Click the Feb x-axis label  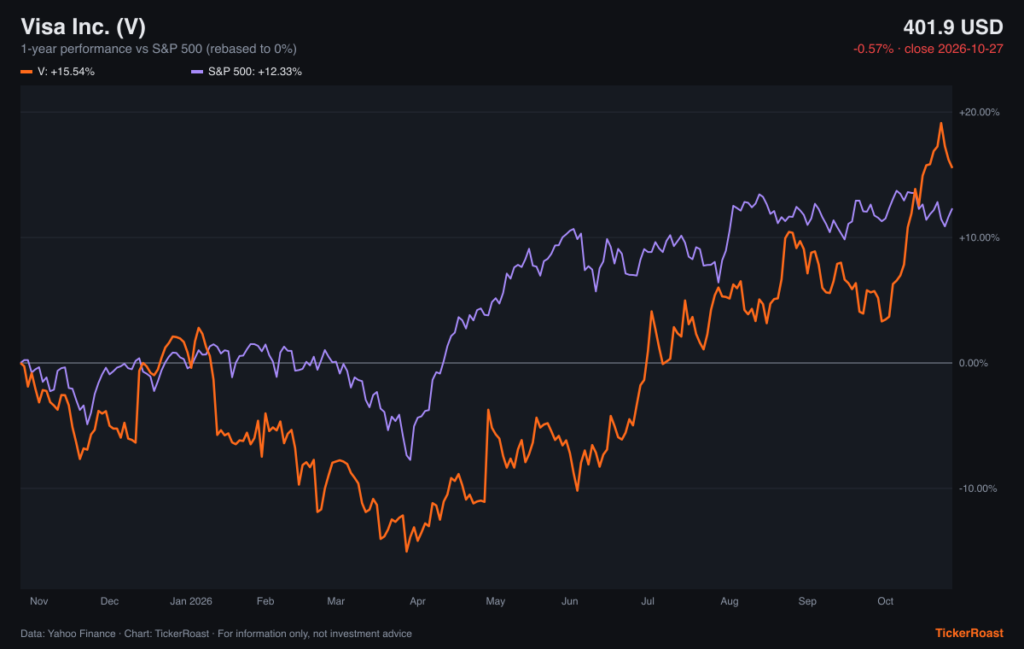point(265,601)
